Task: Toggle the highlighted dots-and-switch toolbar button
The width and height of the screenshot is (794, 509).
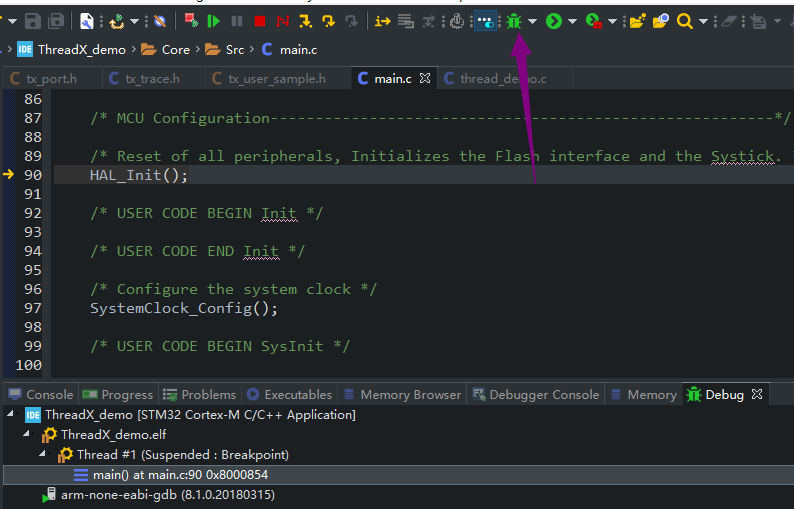Action: pos(485,21)
